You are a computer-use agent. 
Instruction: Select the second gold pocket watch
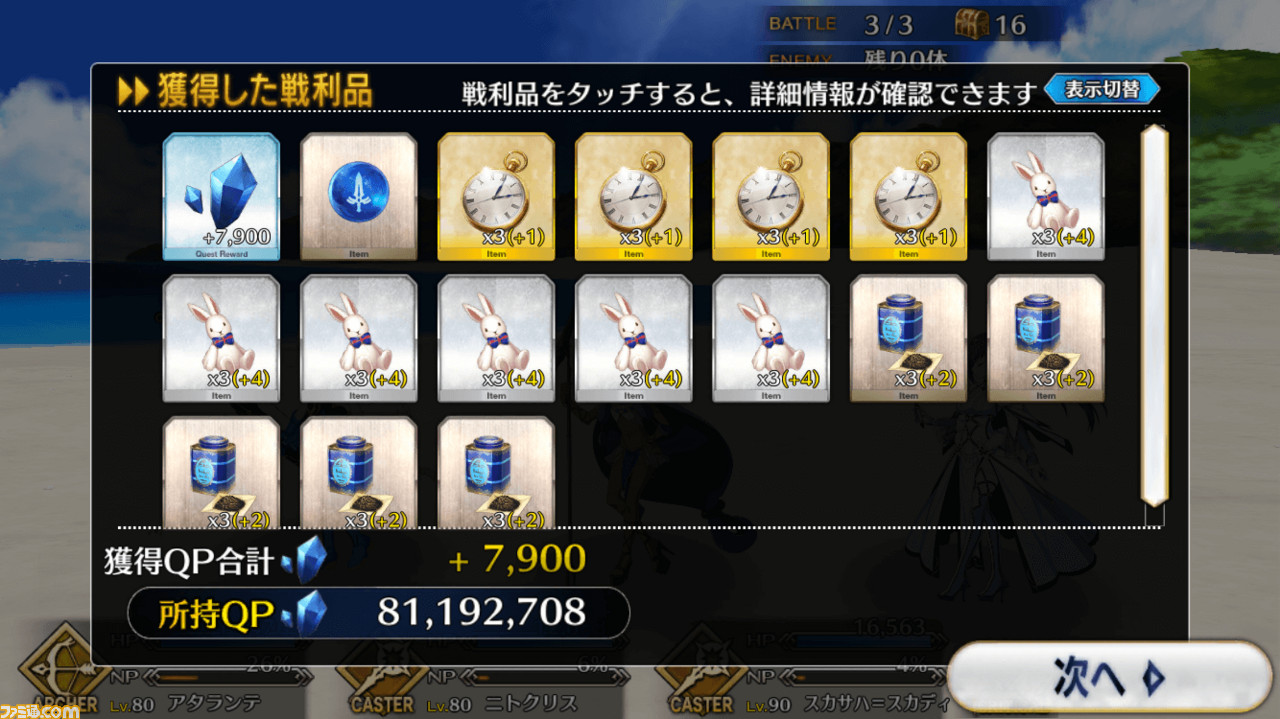[x=633, y=196]
